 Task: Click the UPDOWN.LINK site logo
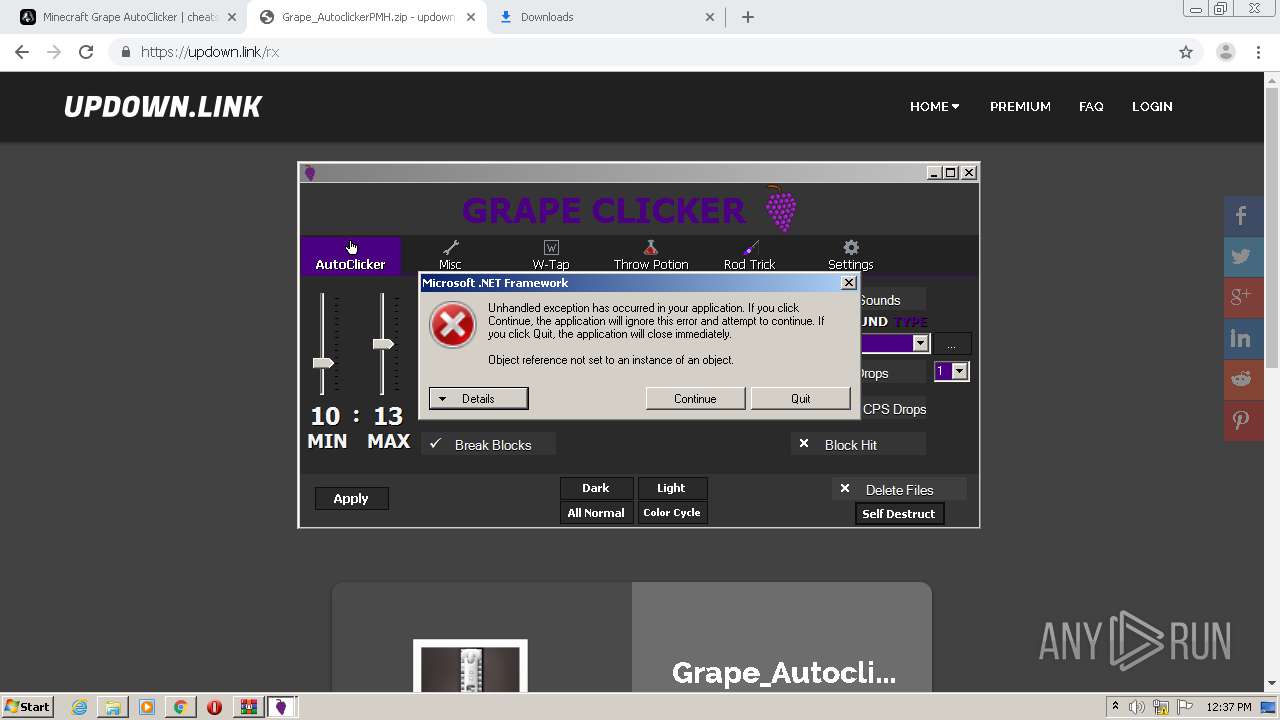[x=163, y=107]
